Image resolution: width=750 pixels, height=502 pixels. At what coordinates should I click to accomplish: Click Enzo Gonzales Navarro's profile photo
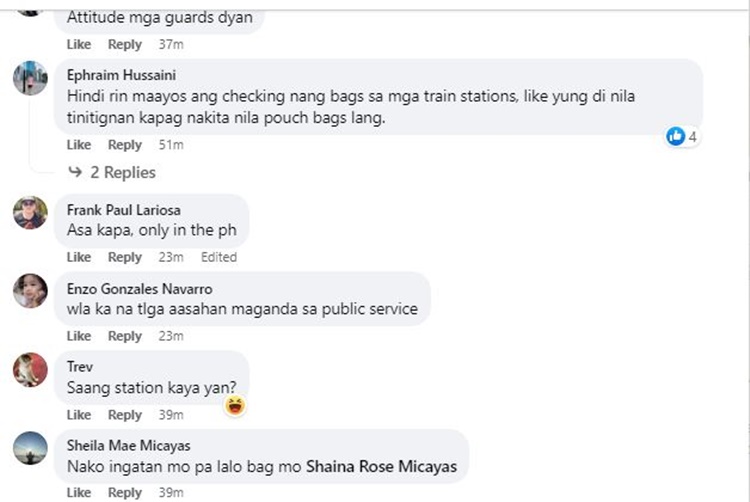point(30,291)
